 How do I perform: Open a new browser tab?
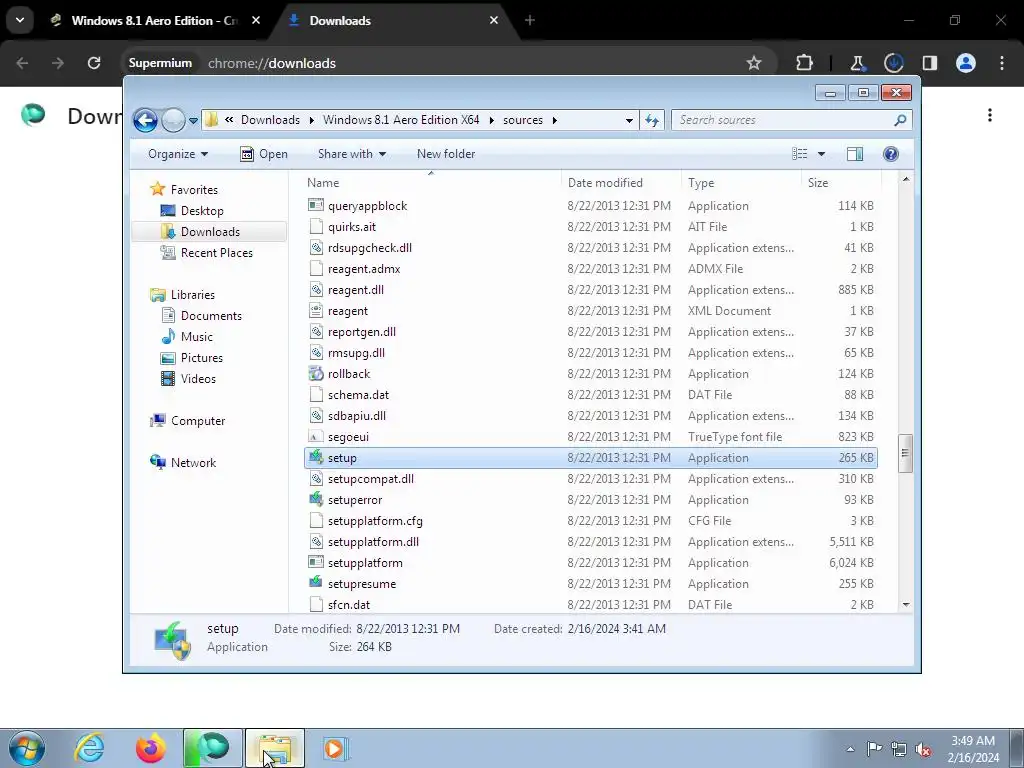[530, 20]
